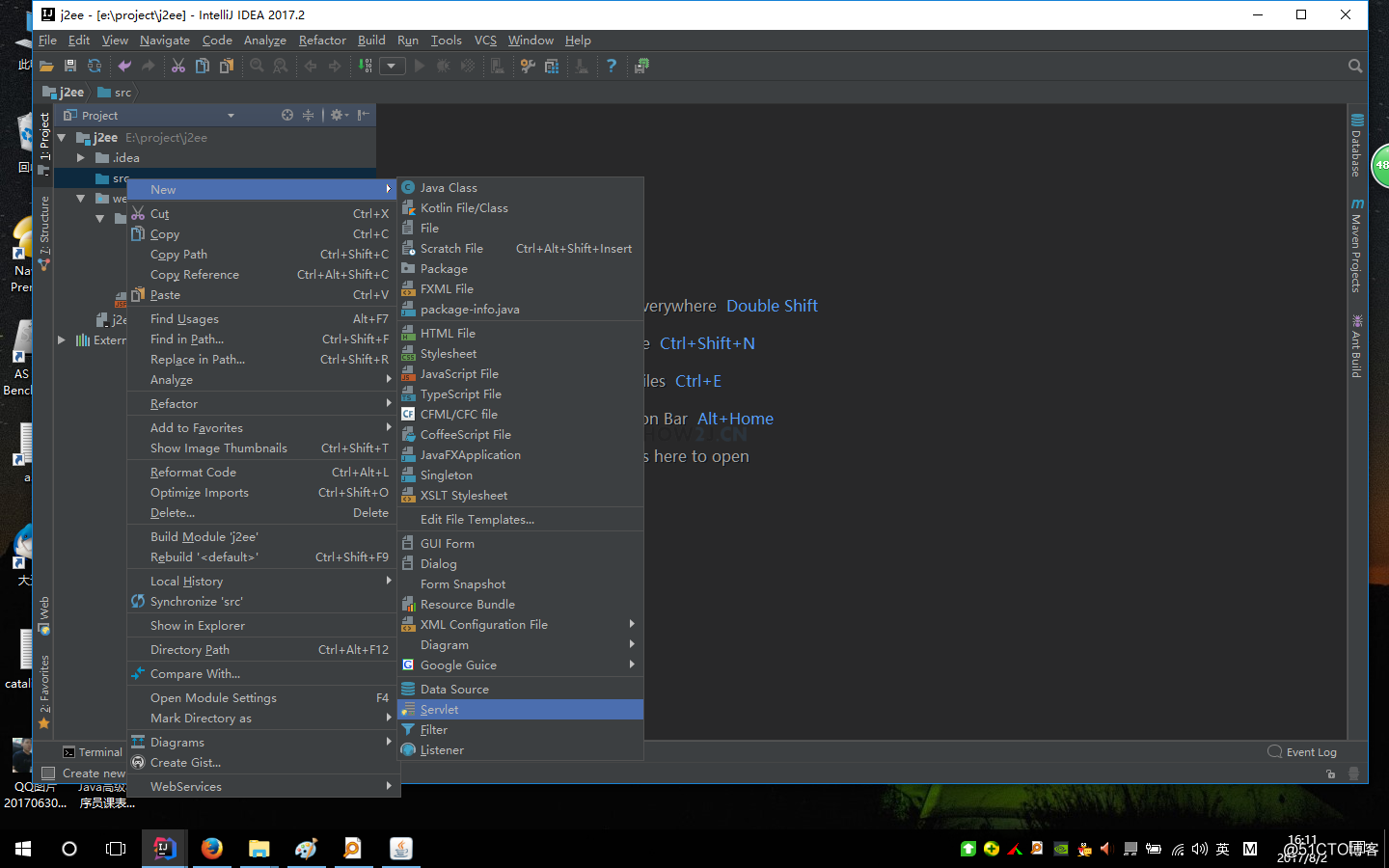Open the Database side tool tab
This screenshot has width=1389, height=868.
click(x=1357, y=146)
